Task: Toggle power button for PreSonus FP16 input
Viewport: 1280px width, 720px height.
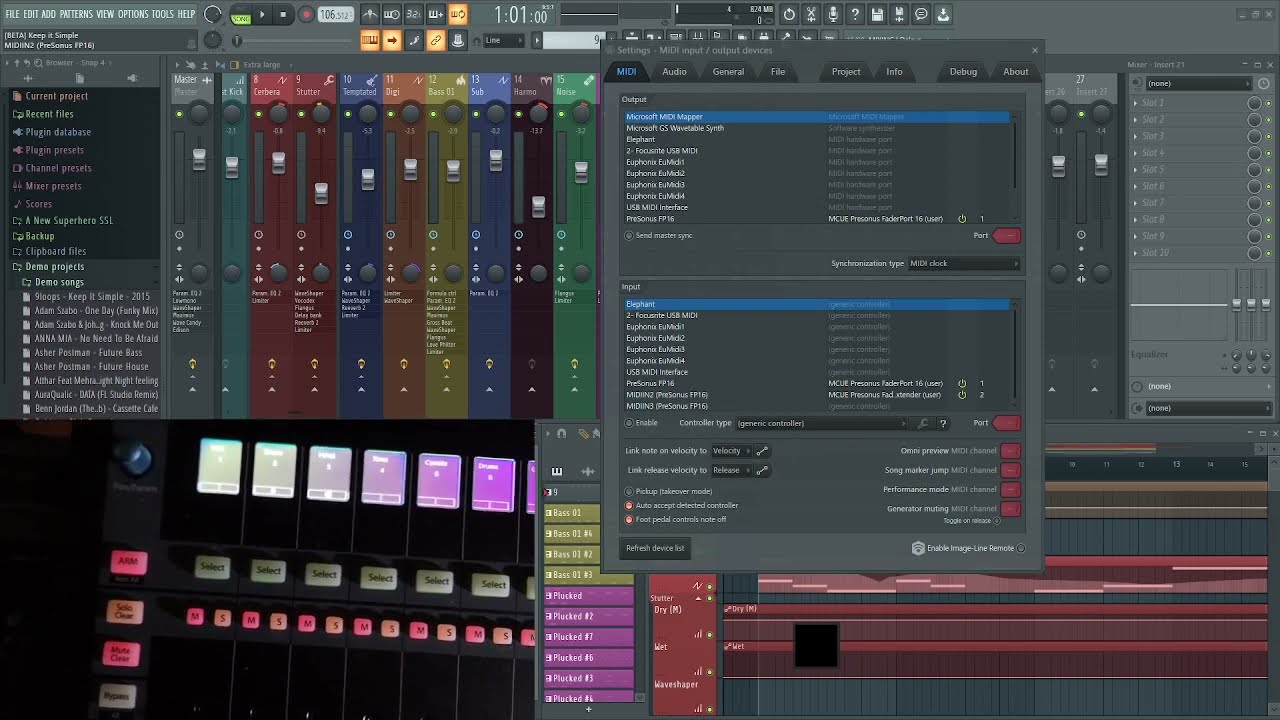Action: point(962,383)
